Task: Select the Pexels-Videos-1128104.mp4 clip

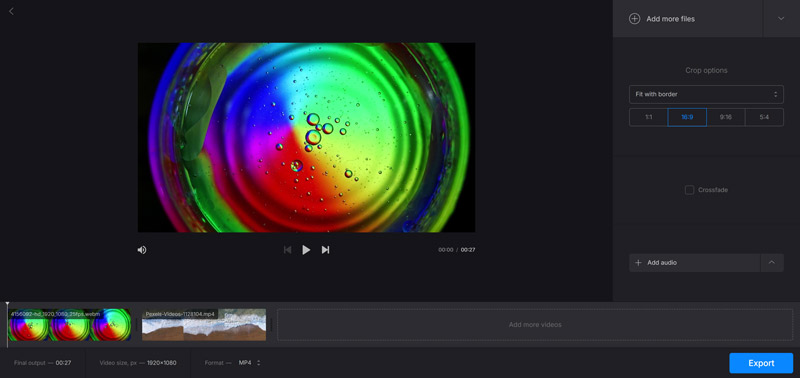Action: click(x=204, y=324)
